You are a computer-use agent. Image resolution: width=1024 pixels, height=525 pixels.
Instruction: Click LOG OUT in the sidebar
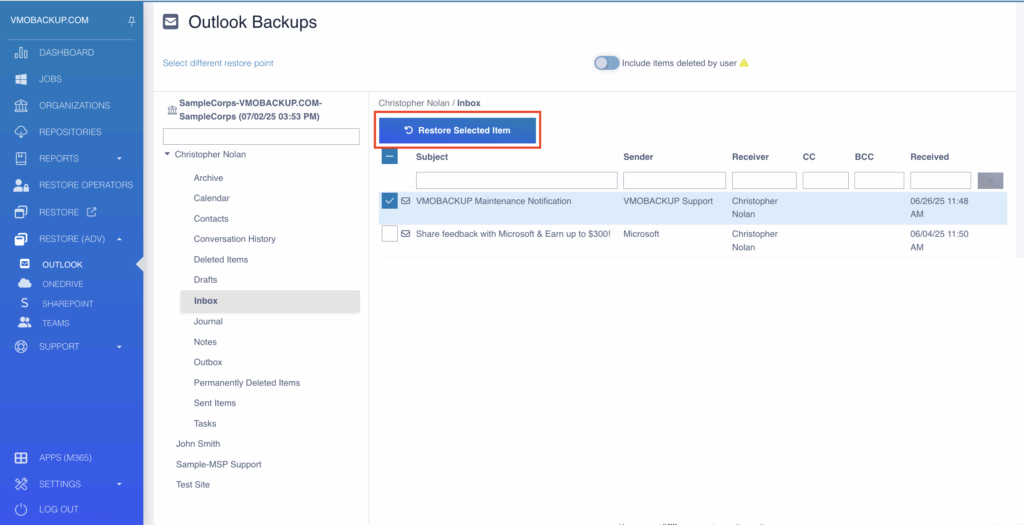[59, 509]
